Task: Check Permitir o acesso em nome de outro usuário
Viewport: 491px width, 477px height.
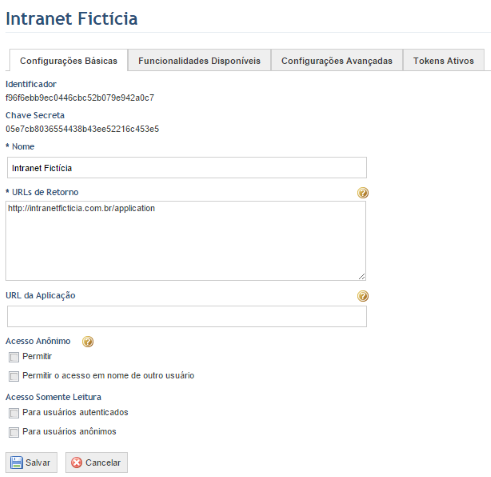Action: point(14,376)
